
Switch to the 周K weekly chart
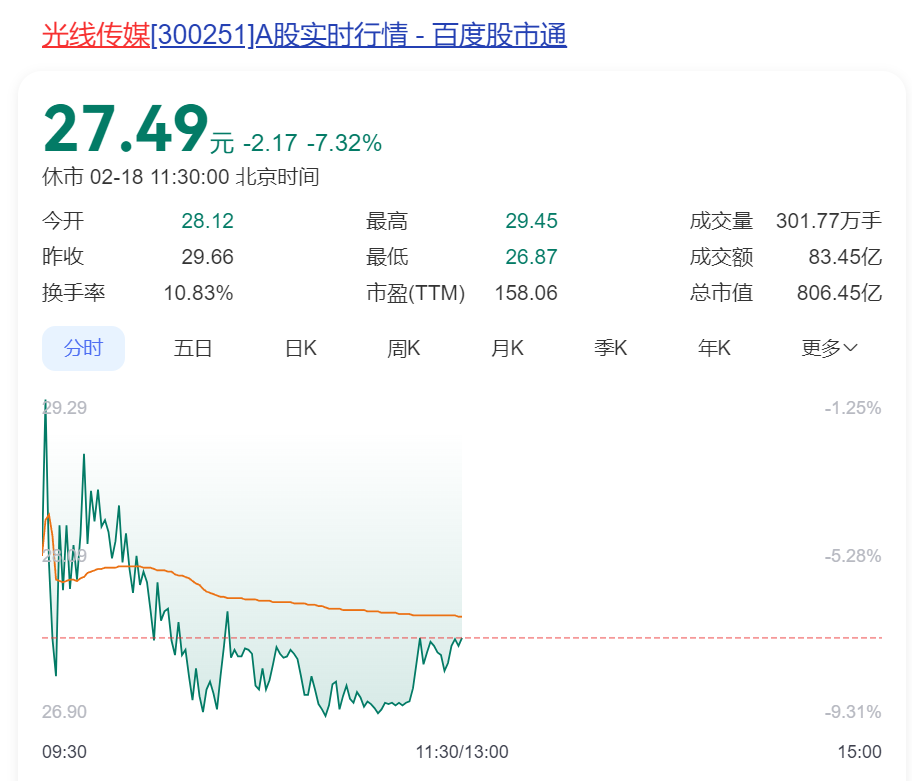point(404,348)
